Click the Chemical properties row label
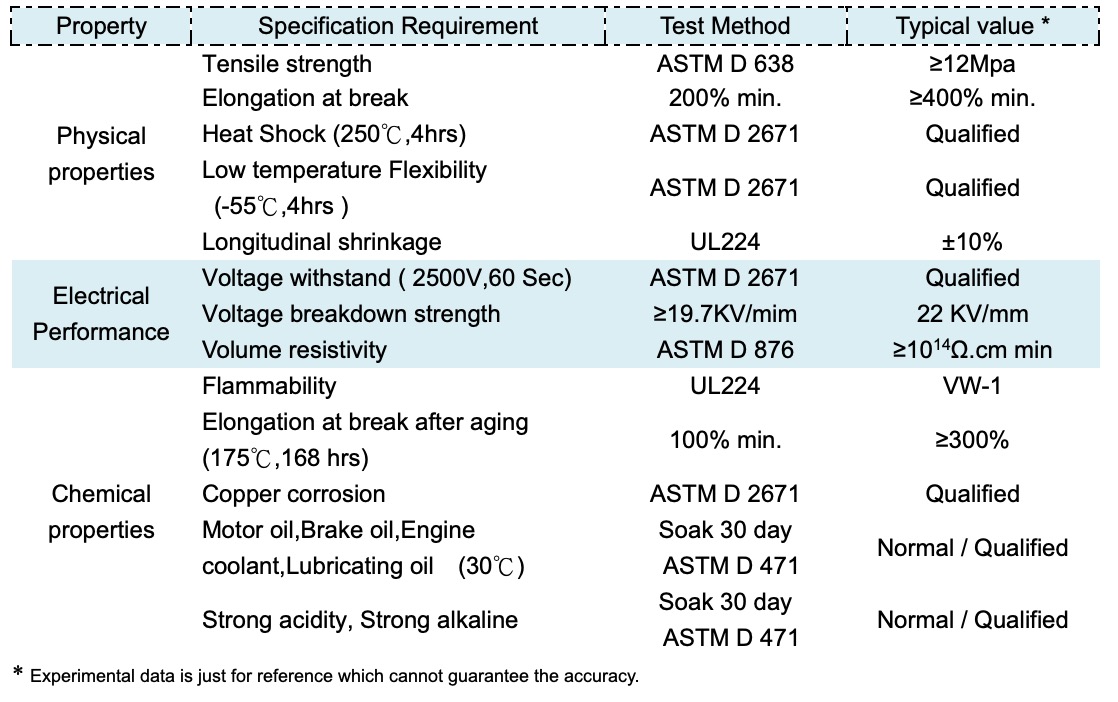1118x702 pixels. click(x=101, y=512)
